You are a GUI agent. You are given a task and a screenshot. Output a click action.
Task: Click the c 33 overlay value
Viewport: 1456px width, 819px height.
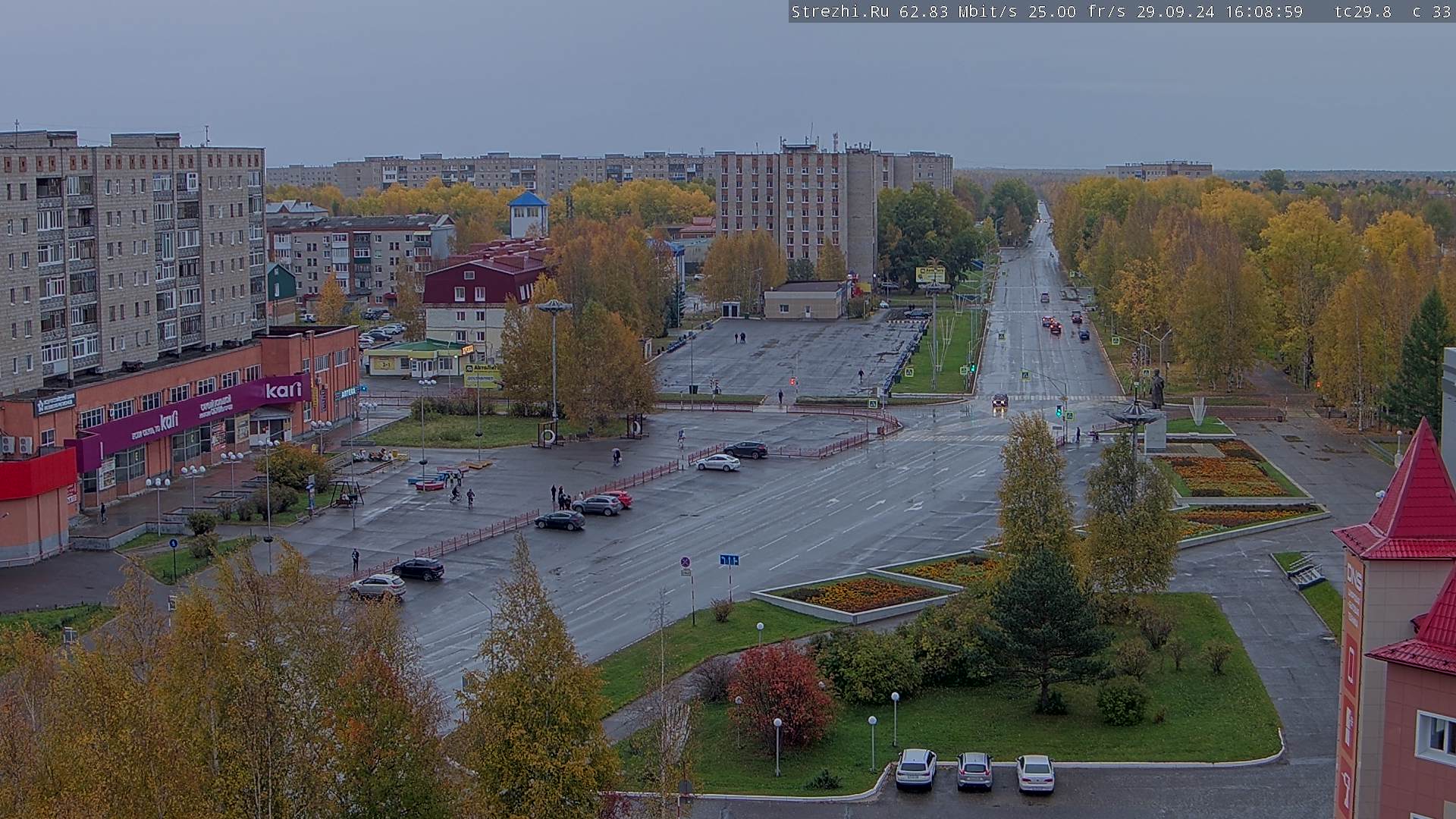click(1431, 11)
